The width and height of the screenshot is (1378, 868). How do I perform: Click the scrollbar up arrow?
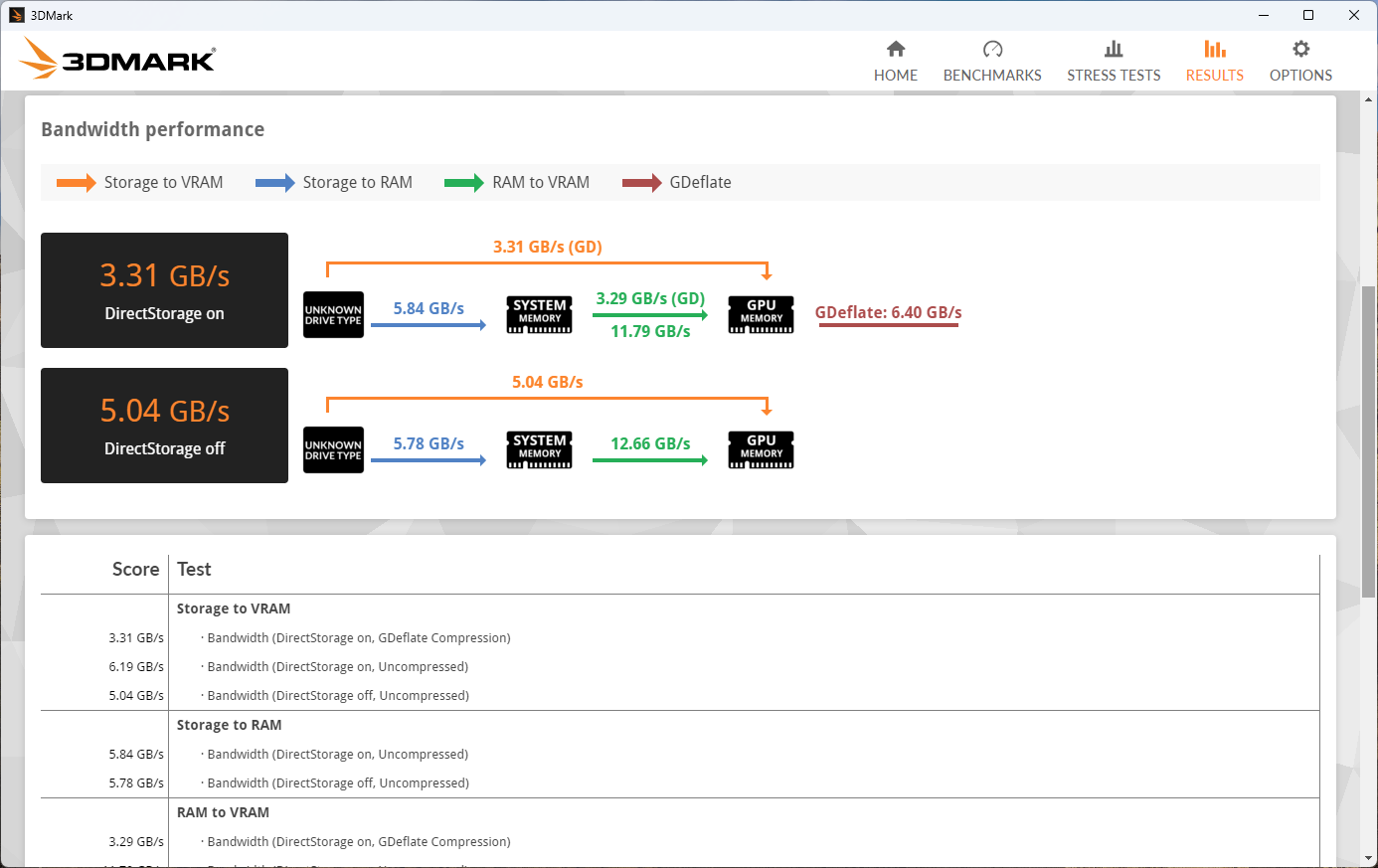(x=1369, y=100)
